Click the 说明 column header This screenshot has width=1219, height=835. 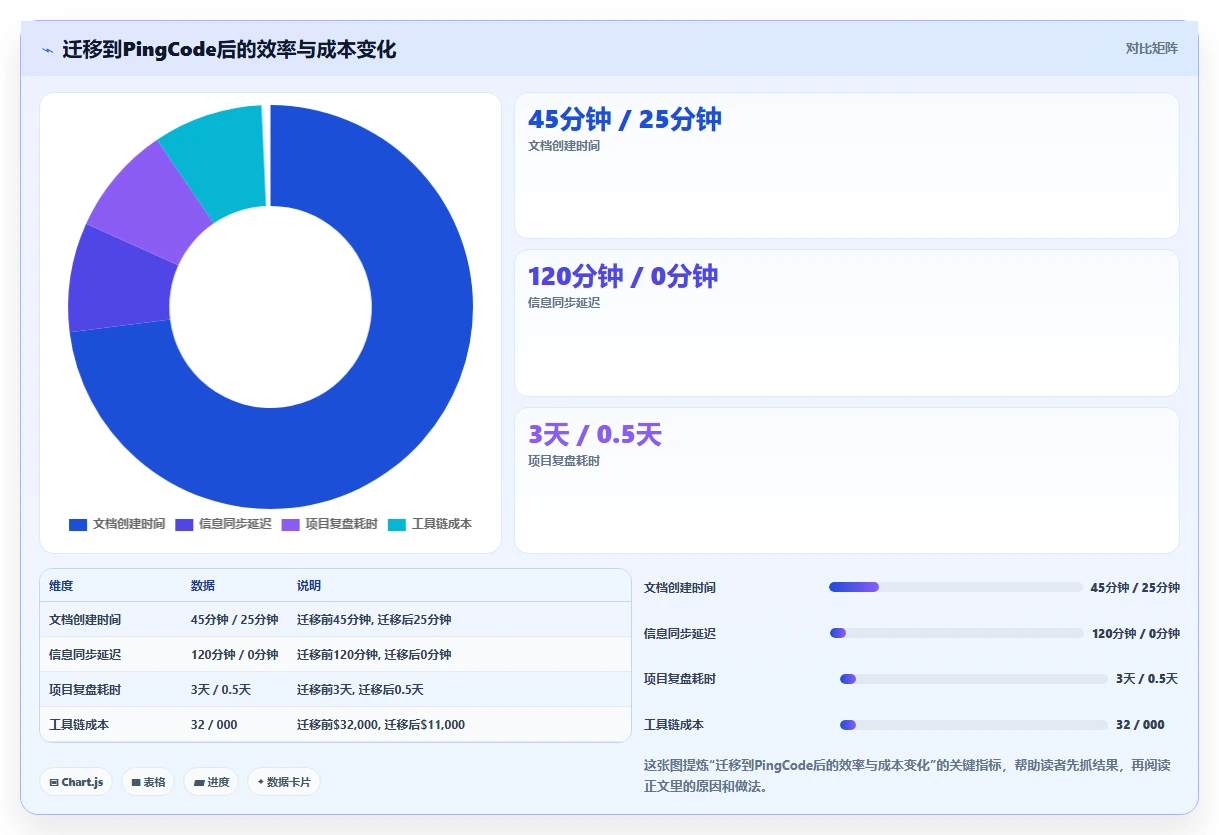[309, 586]
